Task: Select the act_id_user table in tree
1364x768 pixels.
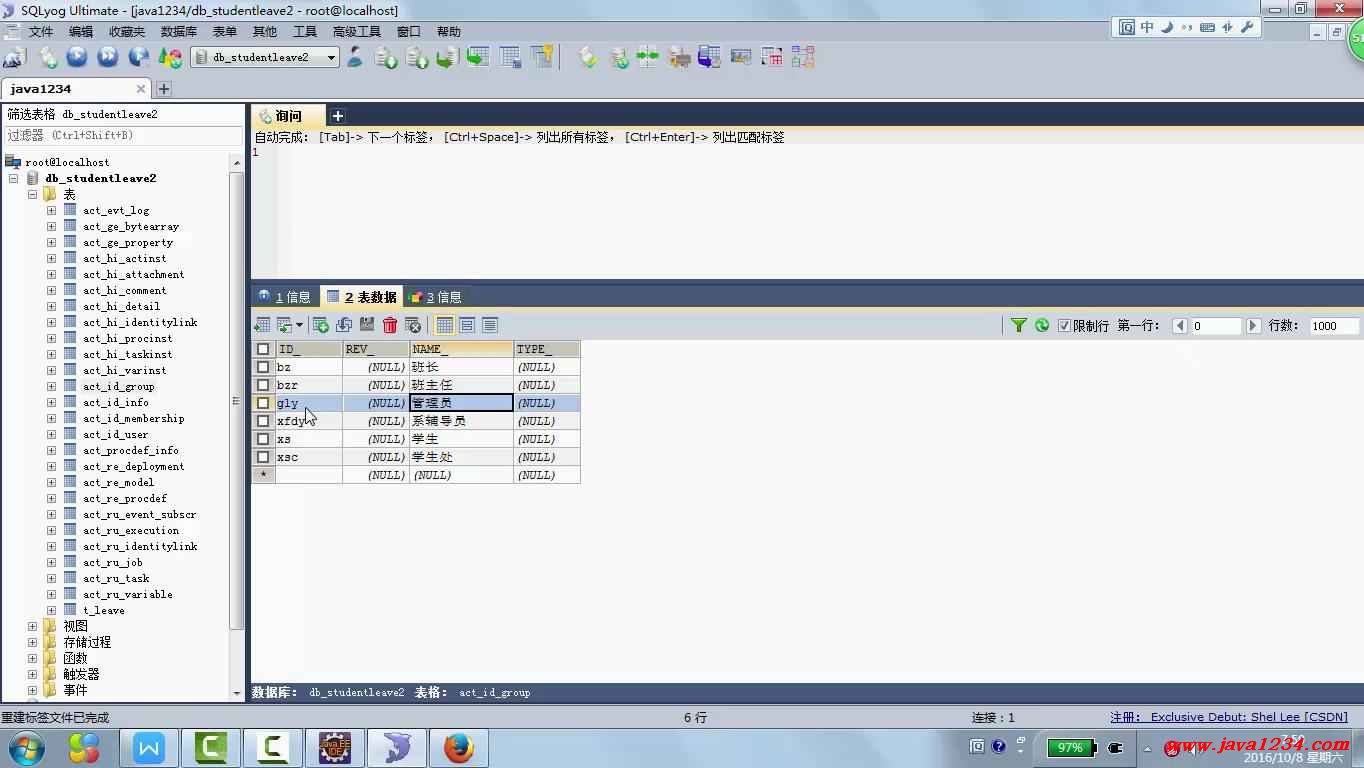Action: pos(115,434)
